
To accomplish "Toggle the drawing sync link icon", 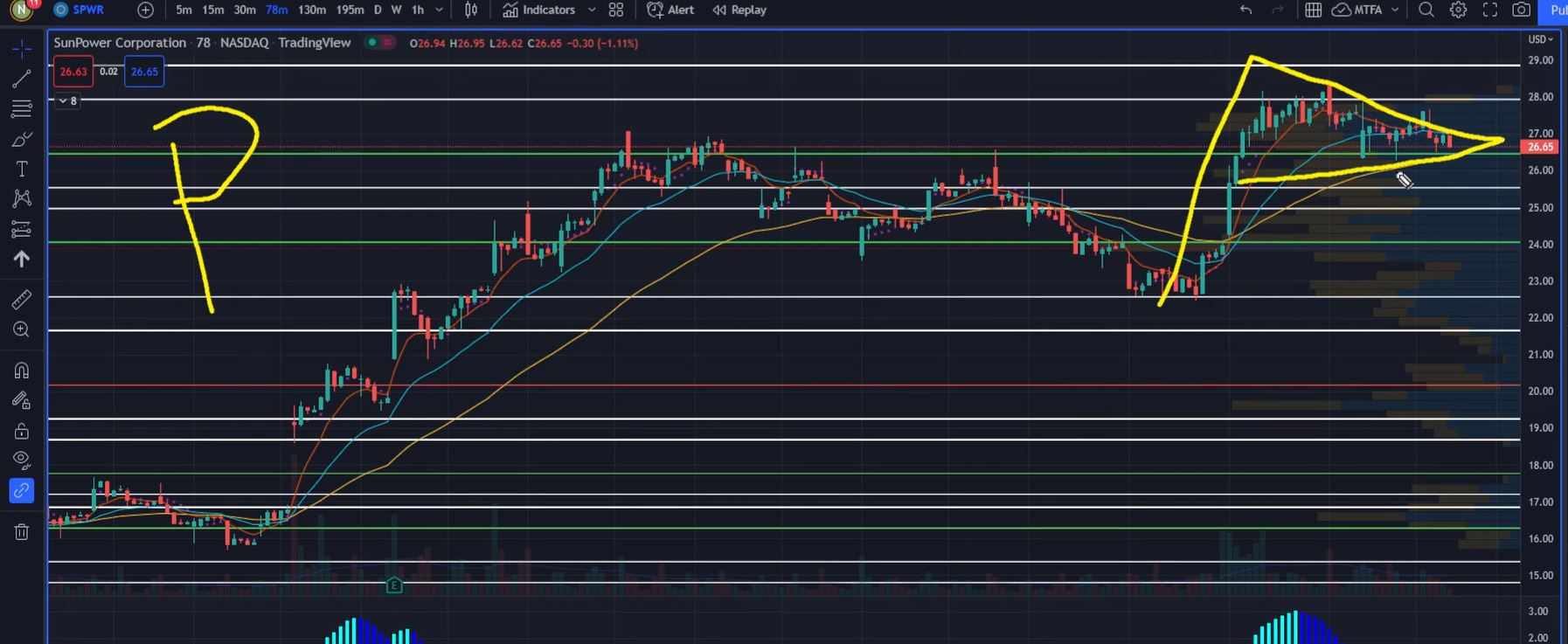I will click(22, 491).
